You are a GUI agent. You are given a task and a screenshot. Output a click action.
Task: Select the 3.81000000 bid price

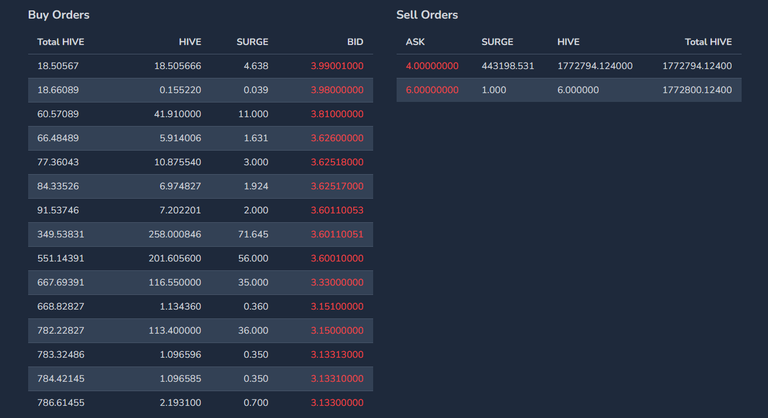click(x=337, y=114)
